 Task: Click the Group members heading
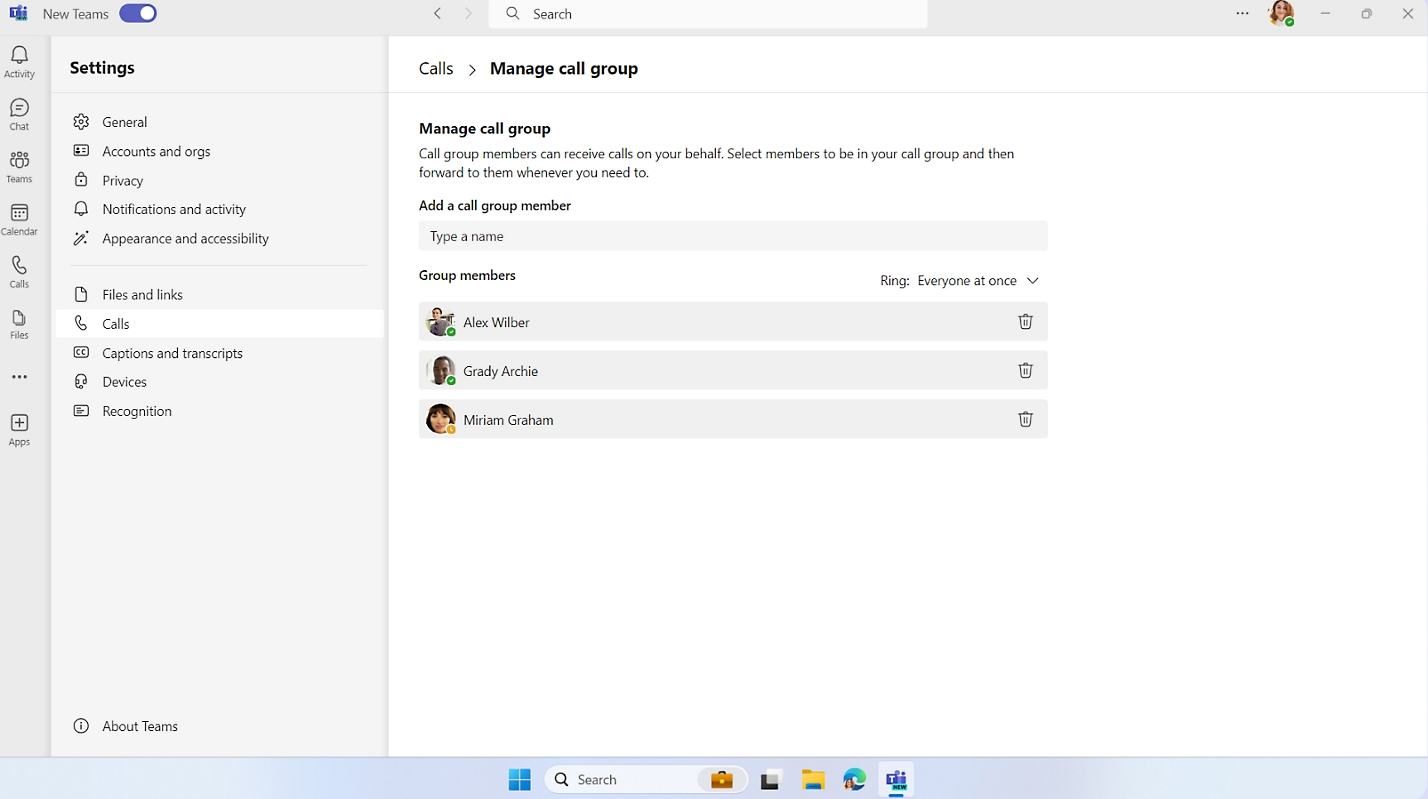click(x=467, y=275)
